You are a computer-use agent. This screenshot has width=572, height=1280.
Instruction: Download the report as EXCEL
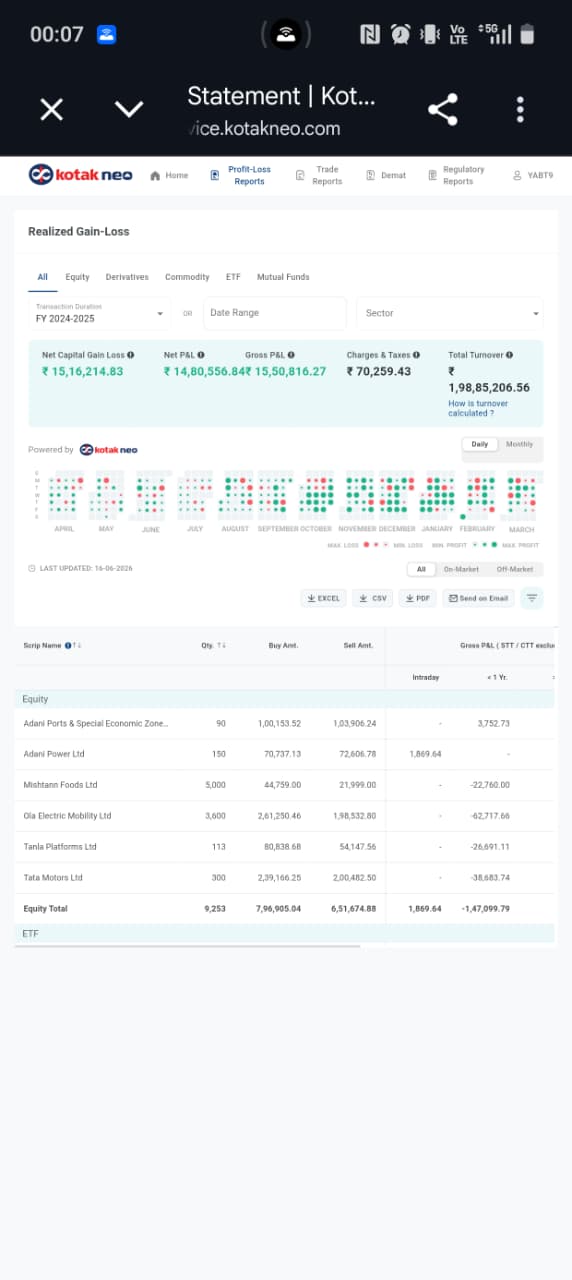coord(323,598)
